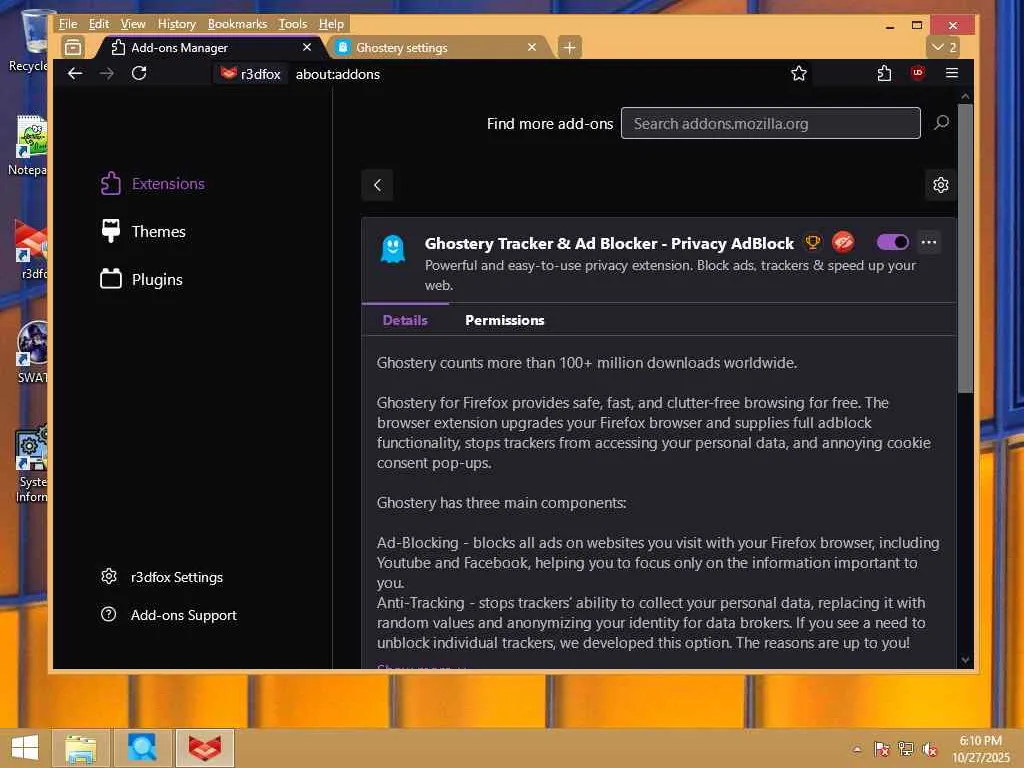Click the scrollbar up arrow
This screenshot has width=1024, height=768.
pos(965,96)
